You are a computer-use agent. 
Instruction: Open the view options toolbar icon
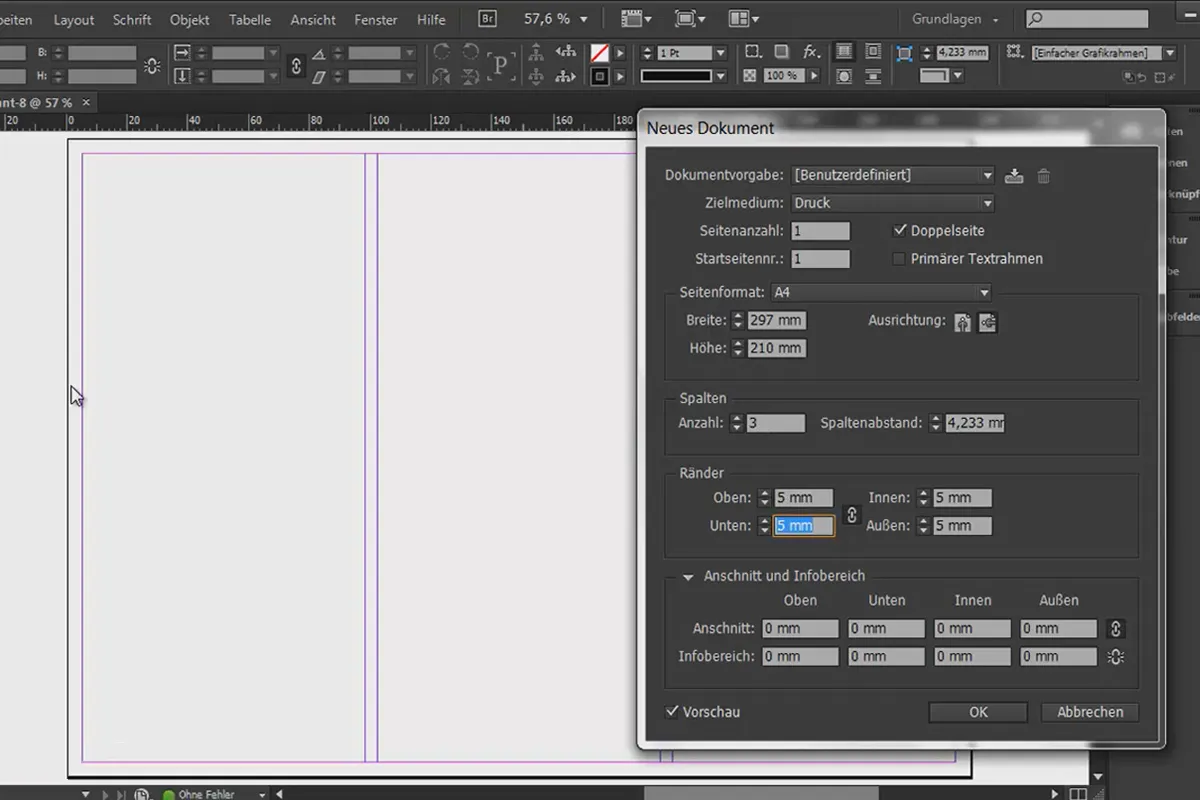pos(636,19)
